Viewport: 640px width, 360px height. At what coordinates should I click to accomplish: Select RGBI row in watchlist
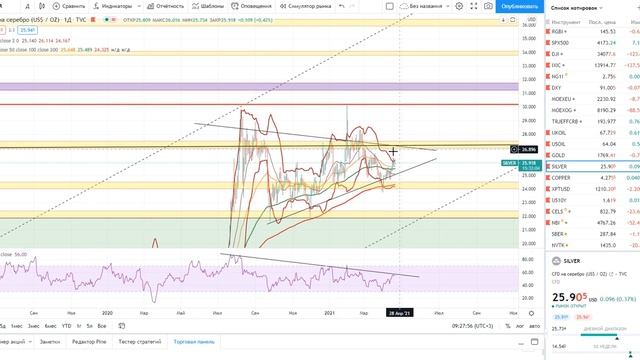[593, 31]
